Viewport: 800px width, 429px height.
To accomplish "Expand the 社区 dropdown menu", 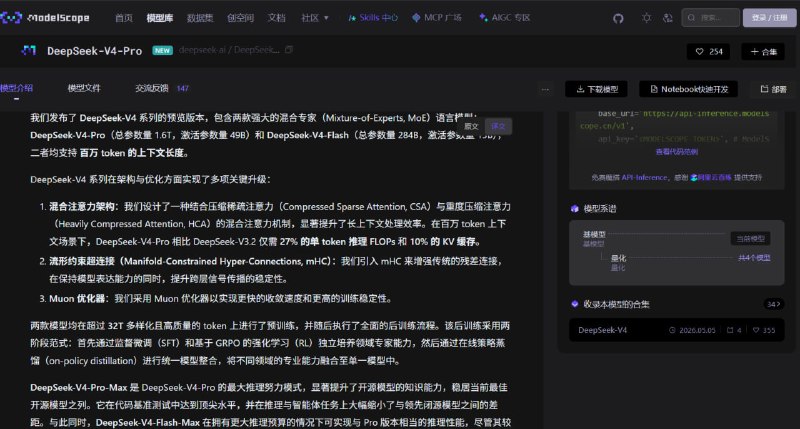I will coord(315,18).
